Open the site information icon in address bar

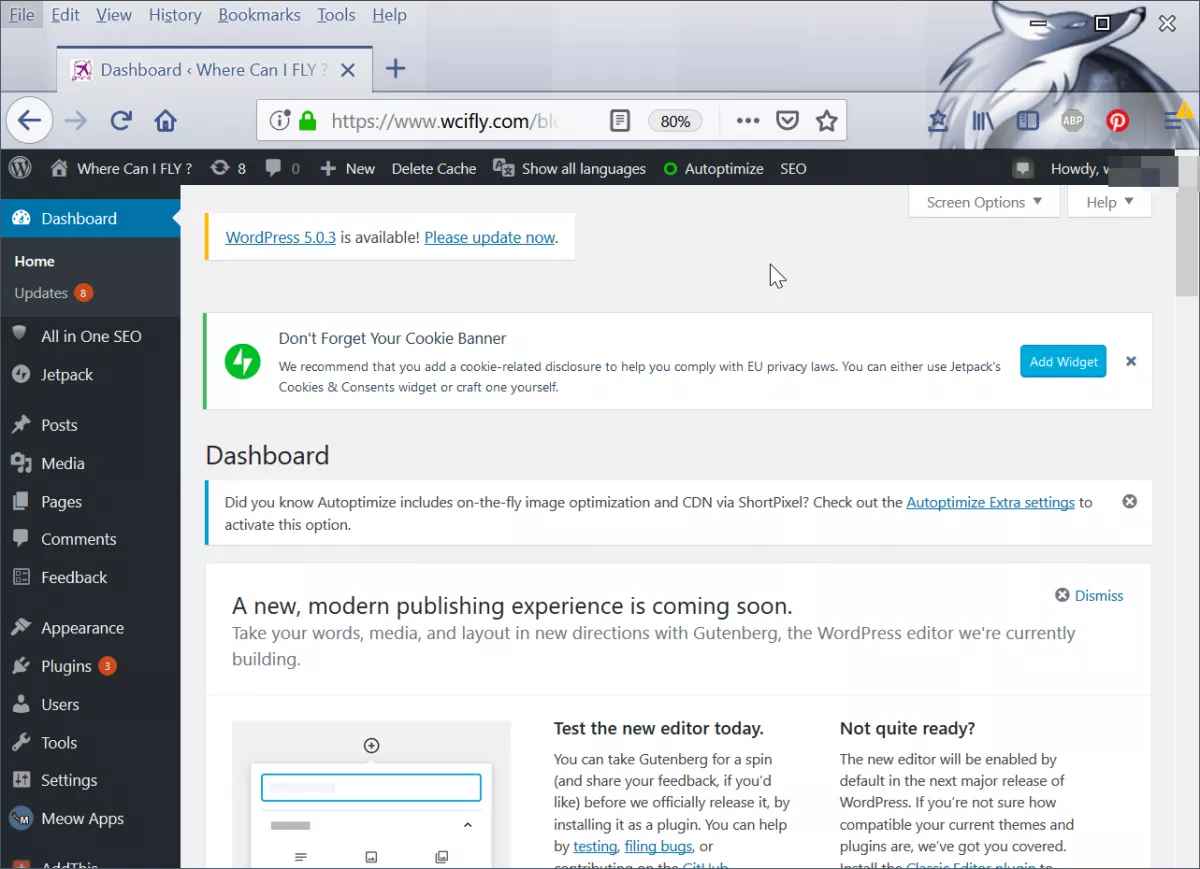point(280,121)
